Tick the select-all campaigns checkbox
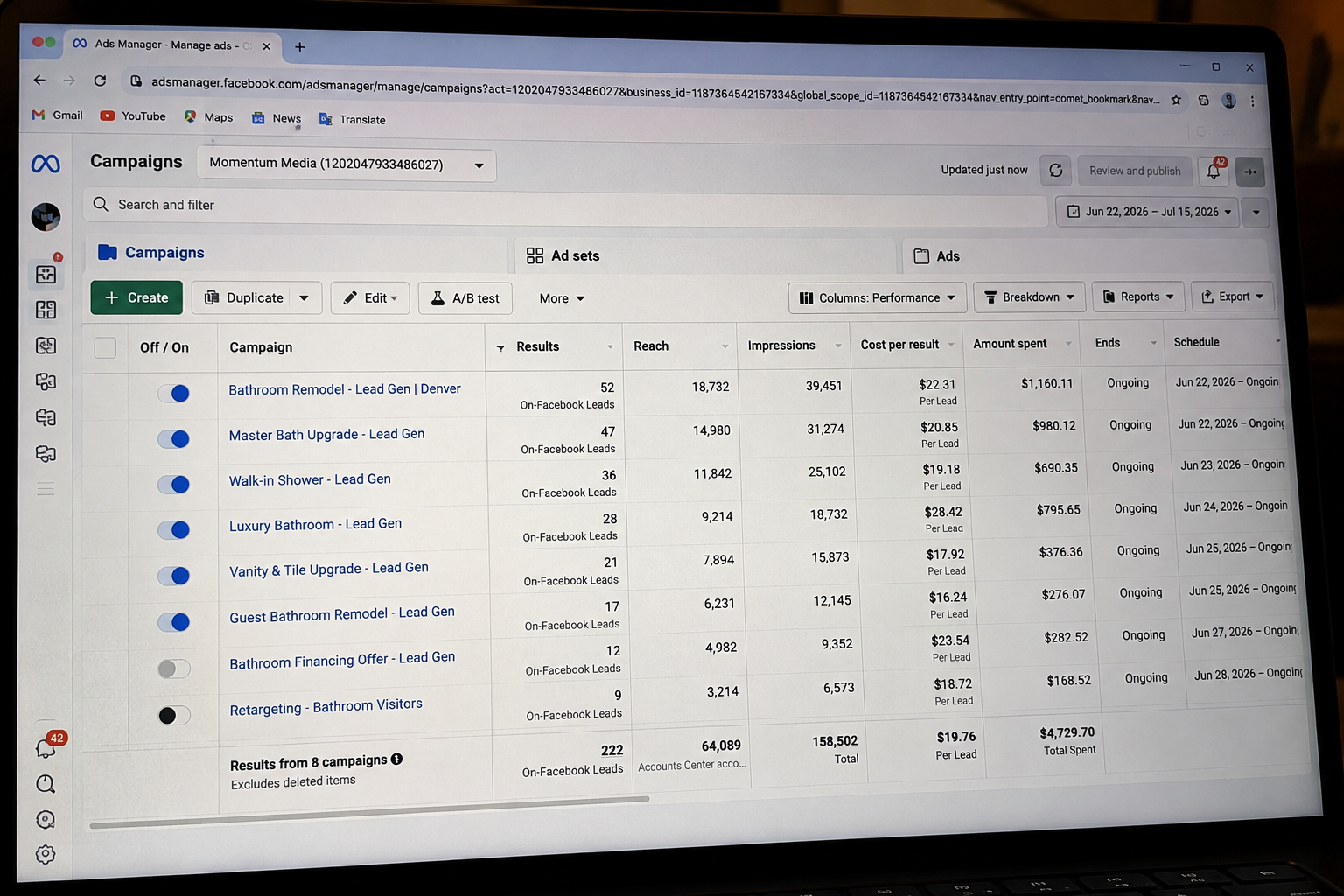The width and height of the screenshot is (1344, 896). [x=105, y=347]
